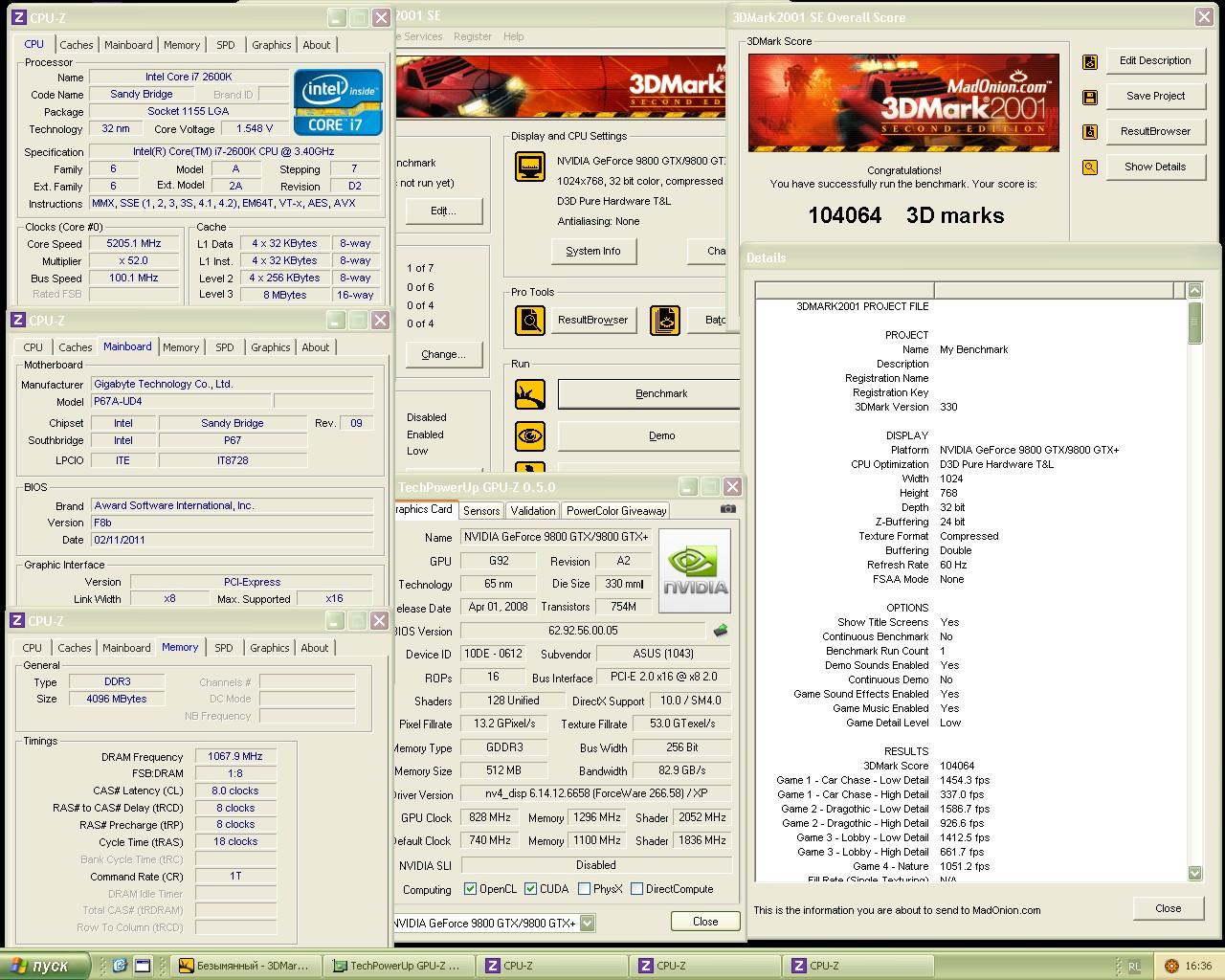Click the Demo button in Run section
Viewport: 1225px width, 980px height.
tap(649, 436)
